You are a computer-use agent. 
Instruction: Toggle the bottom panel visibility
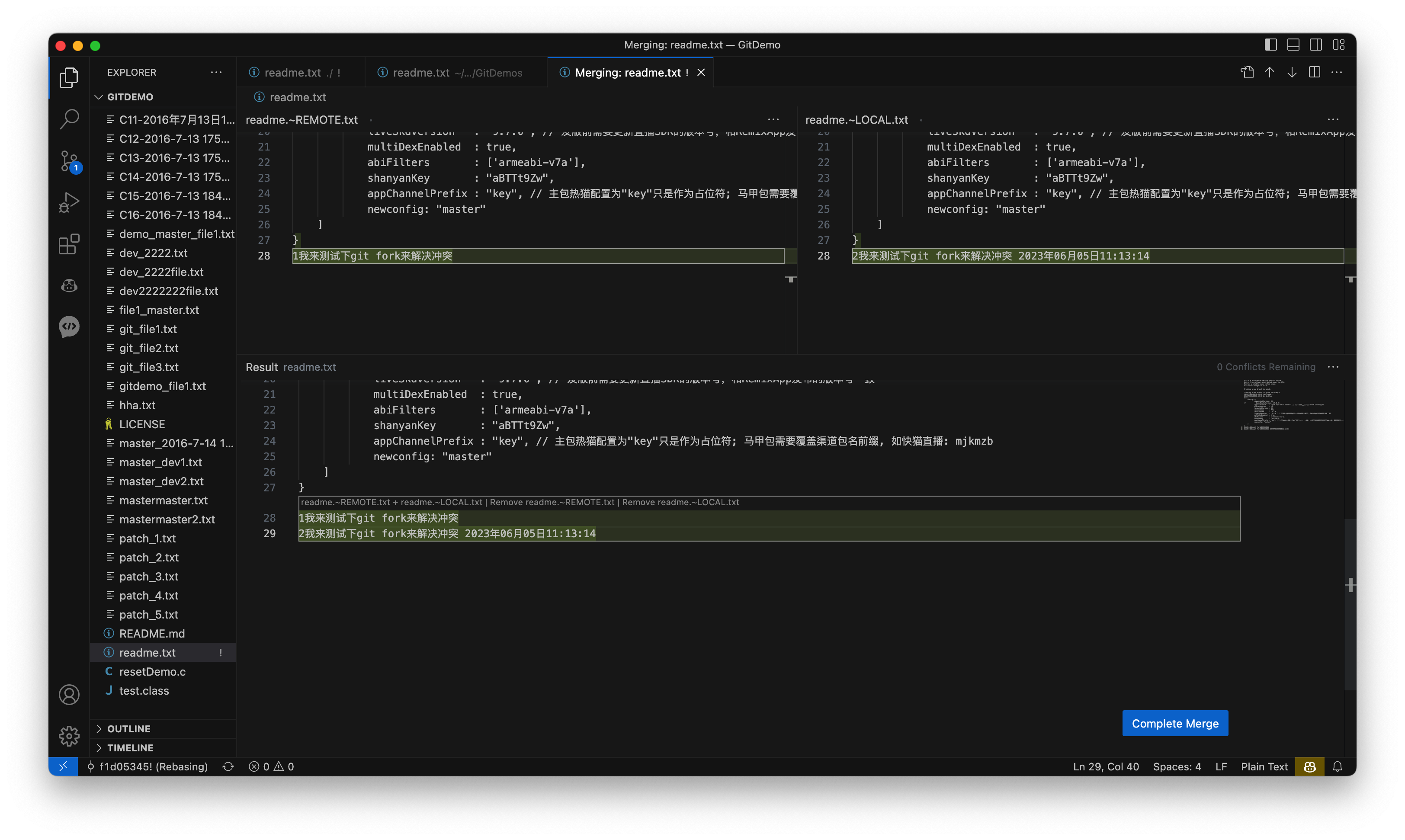pyautogui.click(x=1293, y=45)
